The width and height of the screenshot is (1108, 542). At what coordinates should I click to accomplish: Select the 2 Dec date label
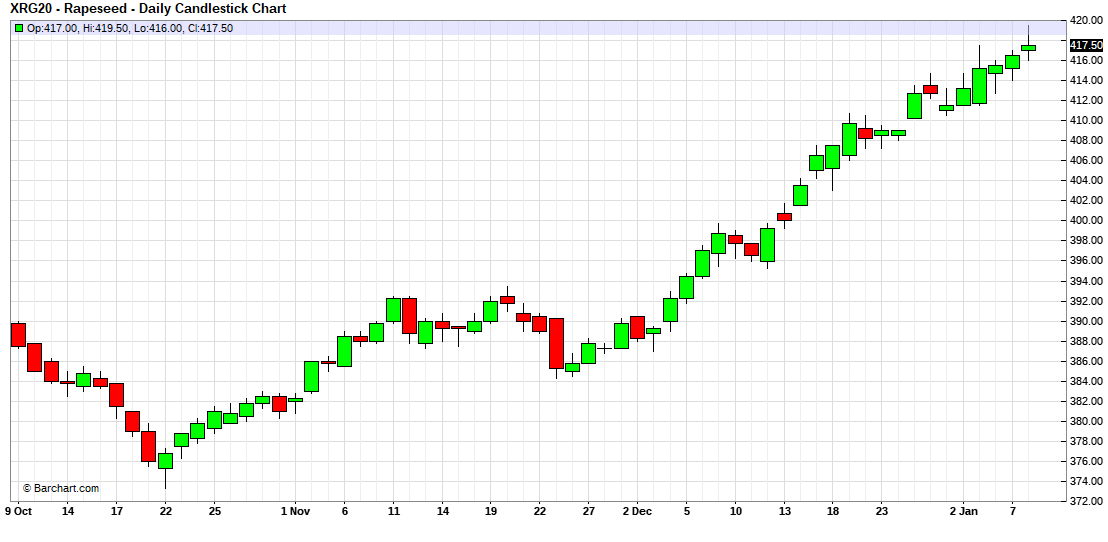click(636, 511)
